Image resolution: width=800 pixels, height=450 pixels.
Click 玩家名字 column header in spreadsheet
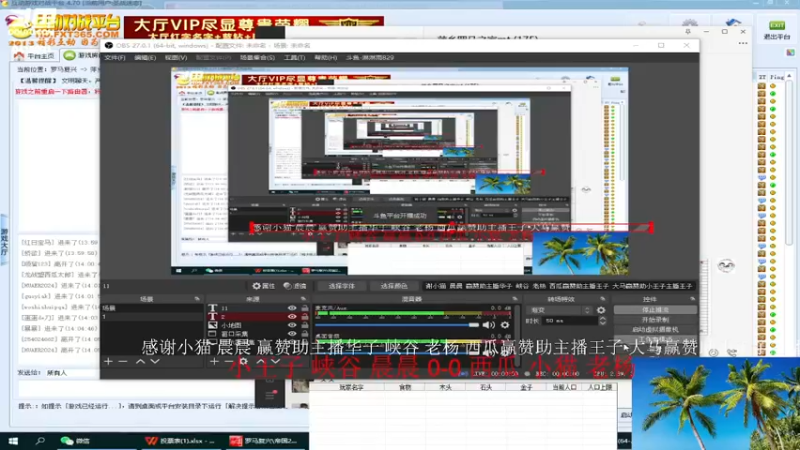pyautogui.click(x=351, y=387)
